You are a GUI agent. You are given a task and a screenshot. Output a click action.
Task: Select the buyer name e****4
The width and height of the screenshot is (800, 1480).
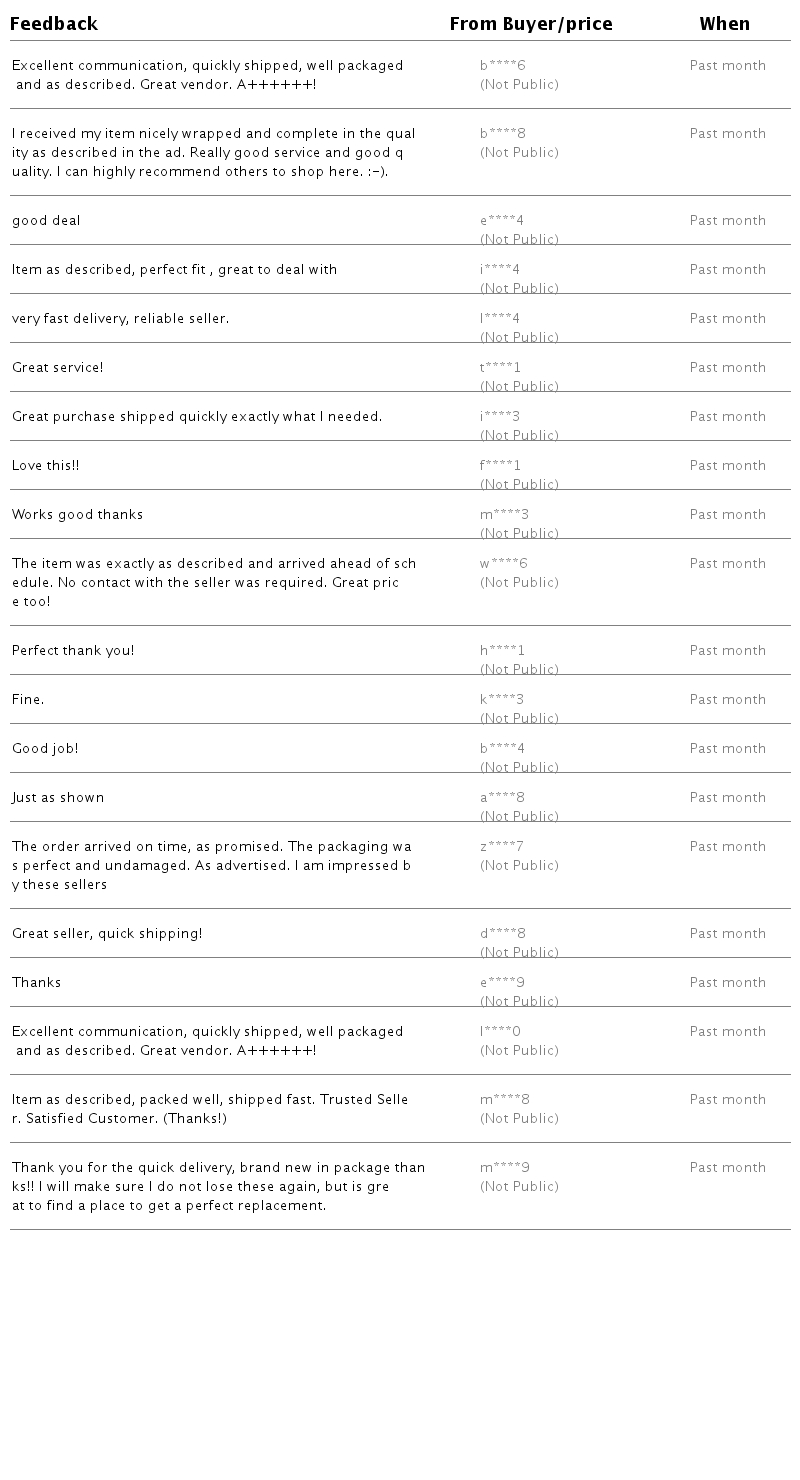[x=502, y=221]
